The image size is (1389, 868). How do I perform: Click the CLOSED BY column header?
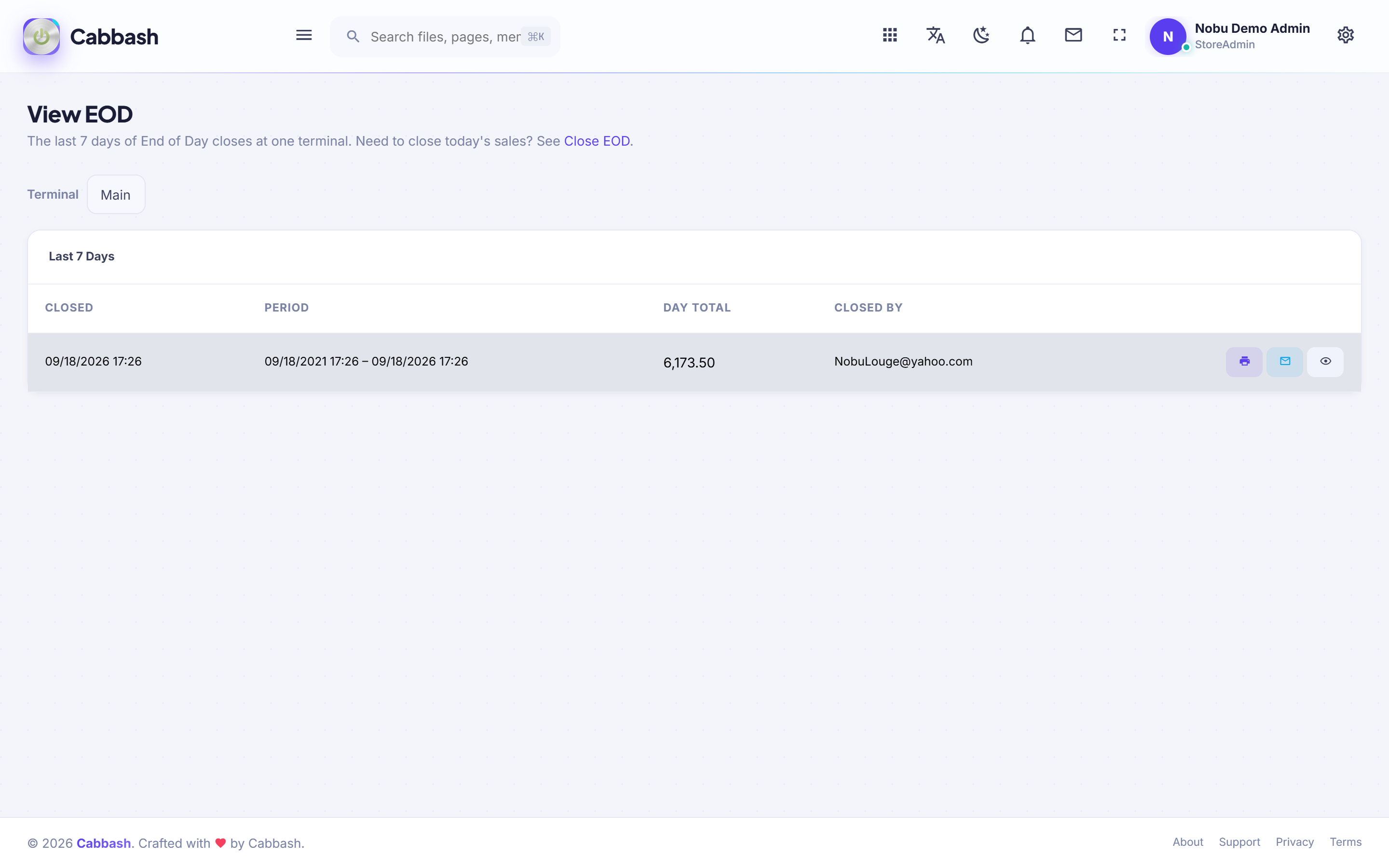click(868, 308)
